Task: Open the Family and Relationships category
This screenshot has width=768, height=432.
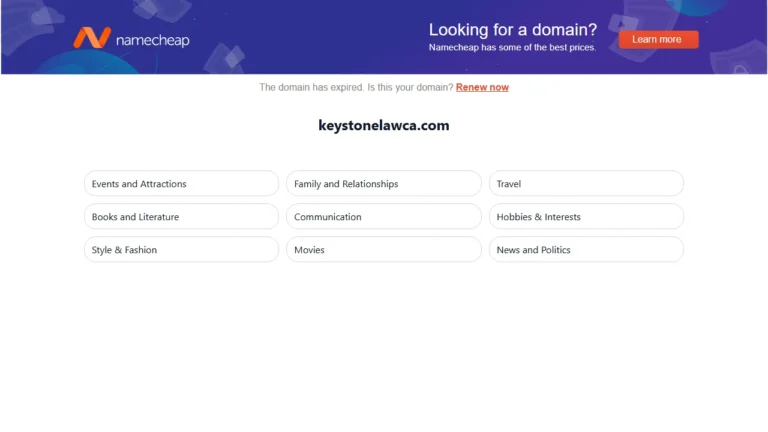Action: point(384,184)
